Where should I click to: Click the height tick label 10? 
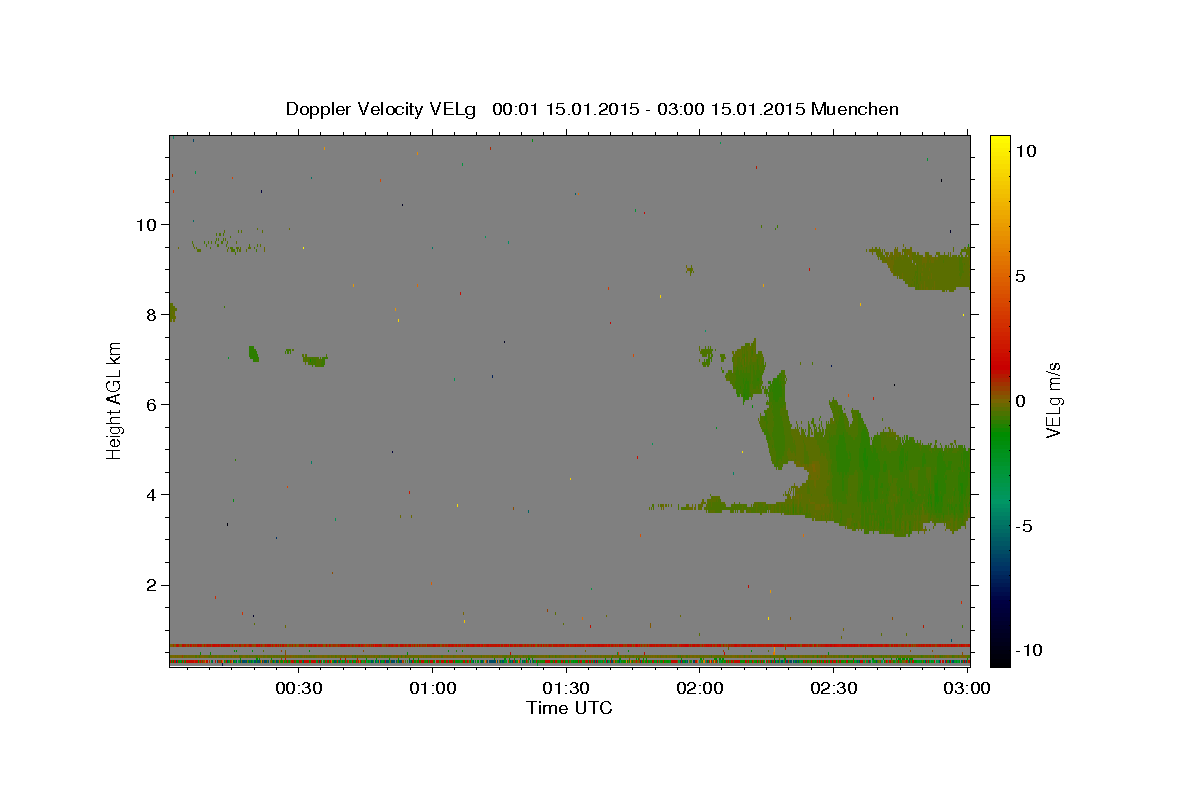(x=148, y=224)
